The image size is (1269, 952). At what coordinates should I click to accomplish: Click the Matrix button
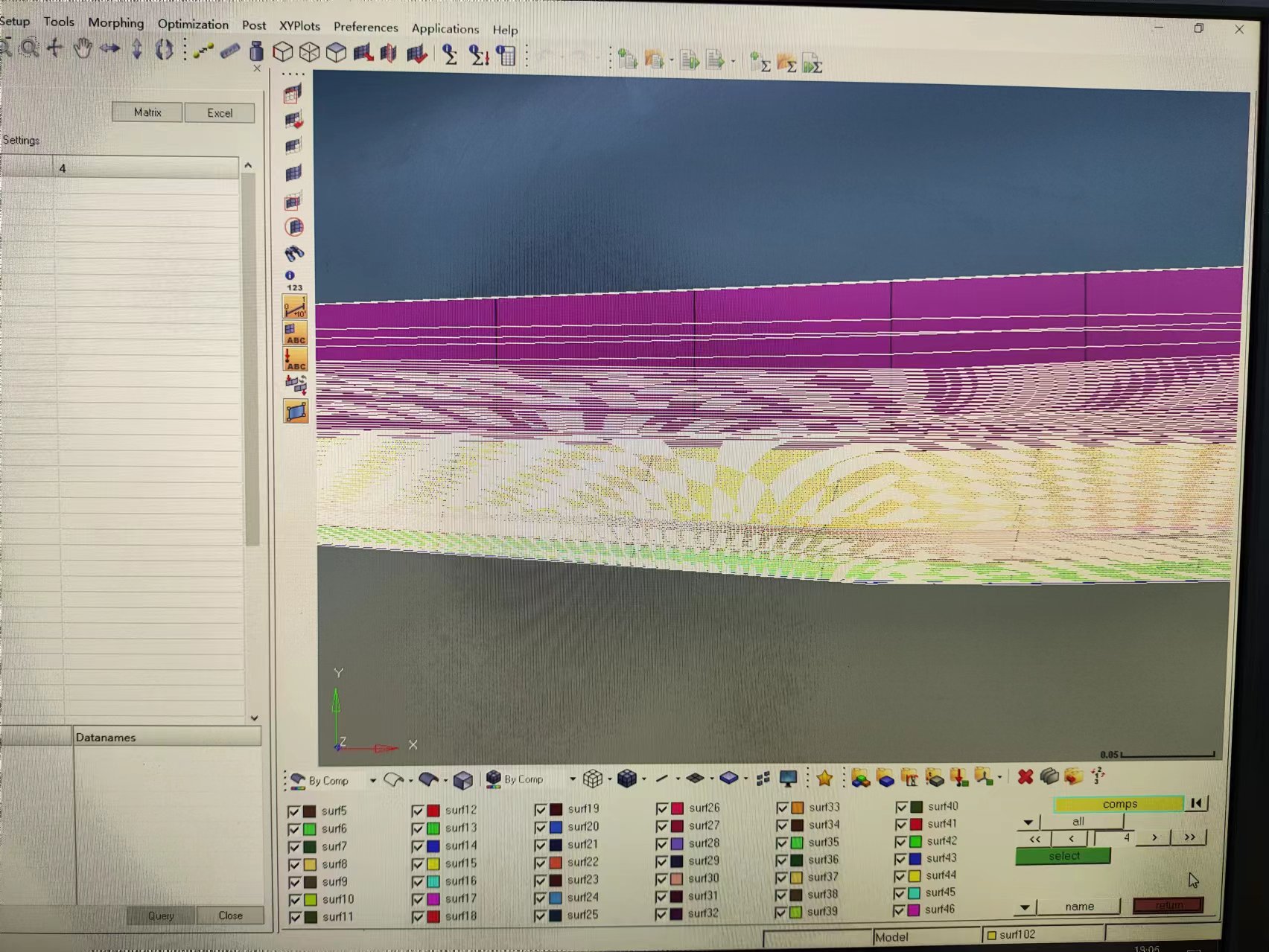[x=147, y=112]
